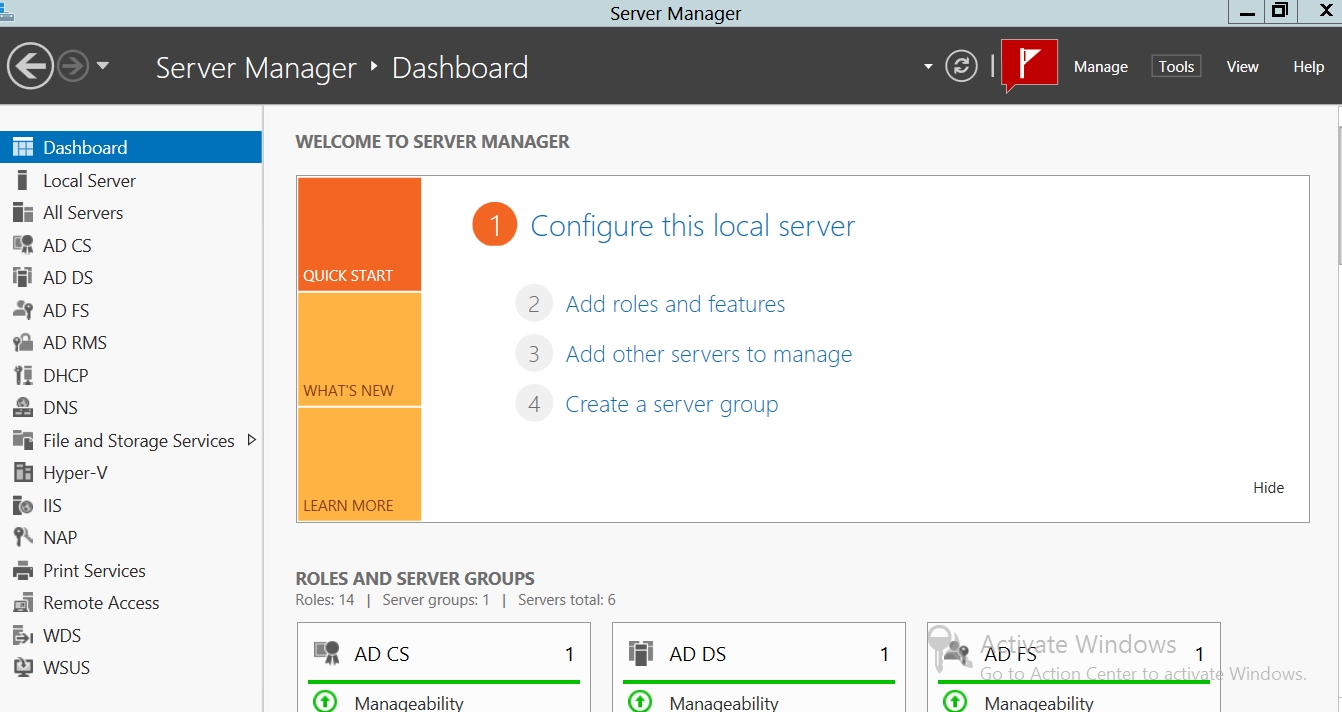Click the IIS icon in sidebar

click(23, 506)
